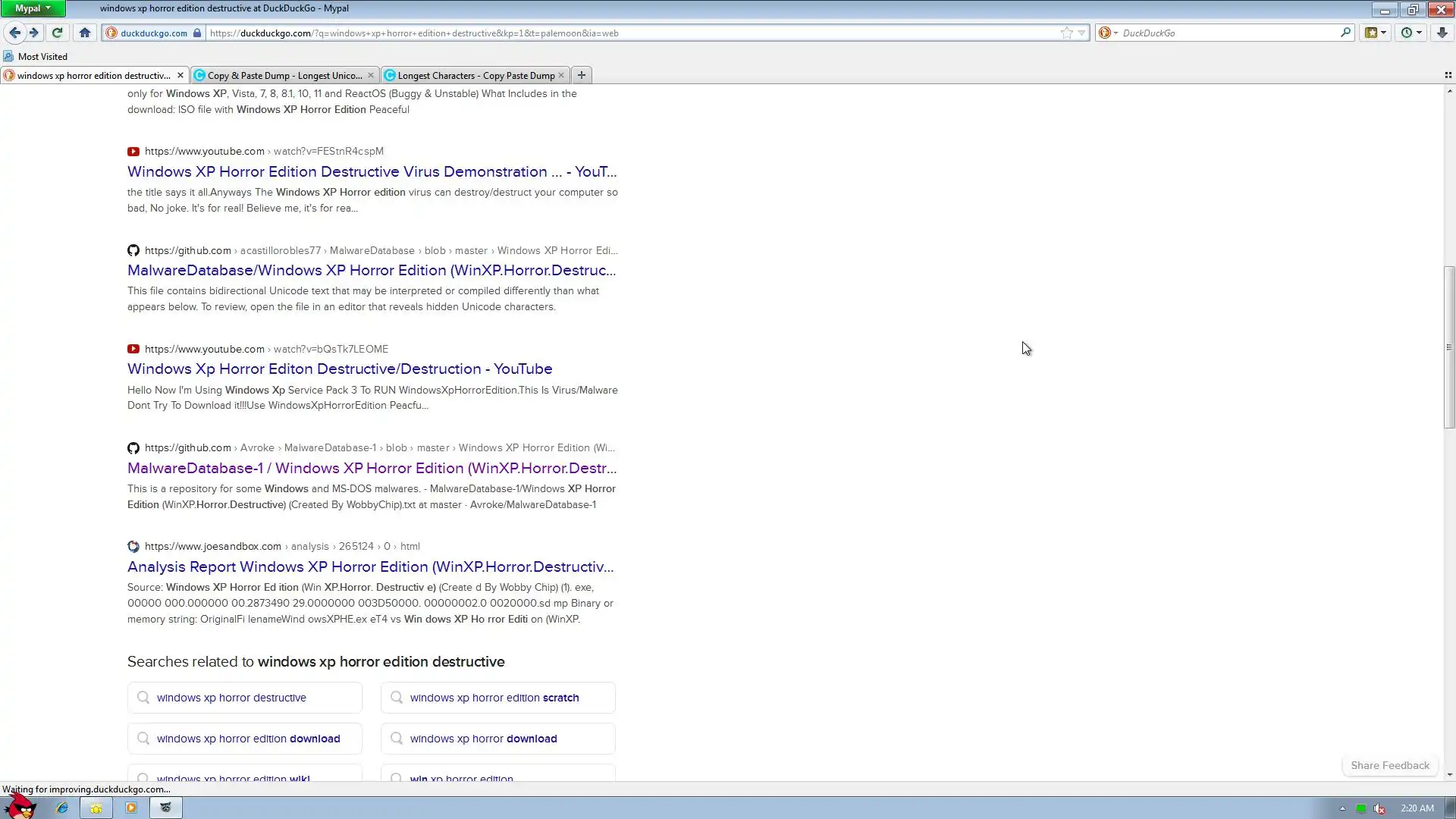Open Analysis Report joesandbox result link
The width and height of the screenshot is (1456, 819).
point(370,566)
